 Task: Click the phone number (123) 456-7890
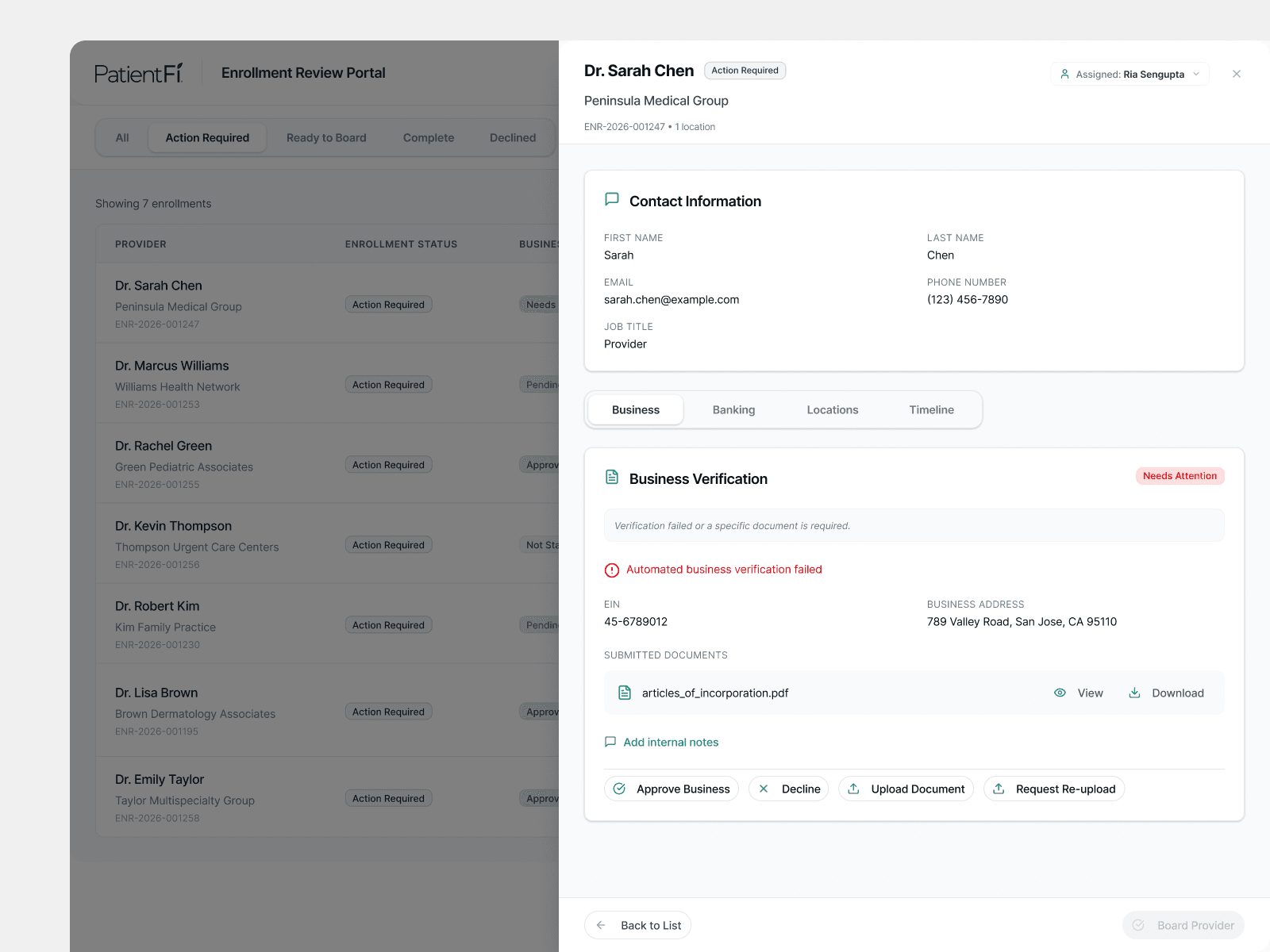point(968,300)
